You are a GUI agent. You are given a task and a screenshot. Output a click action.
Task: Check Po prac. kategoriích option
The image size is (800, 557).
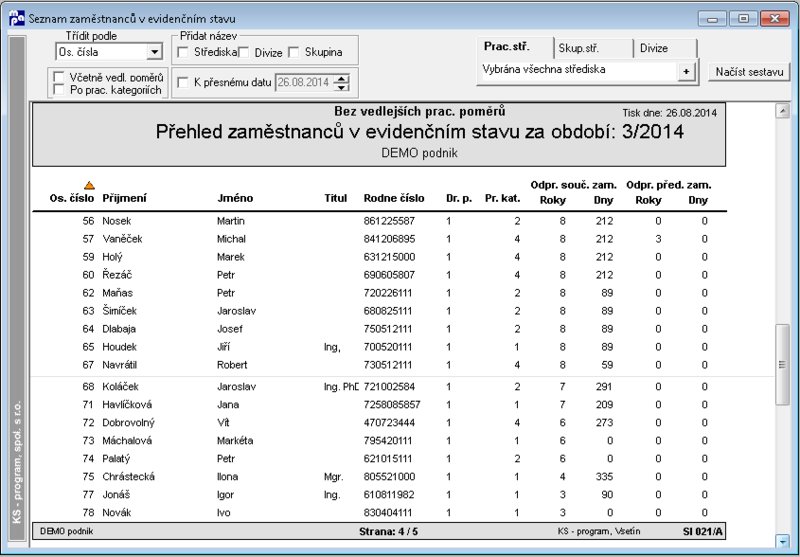pyautogui.click(x=59, y=90)
